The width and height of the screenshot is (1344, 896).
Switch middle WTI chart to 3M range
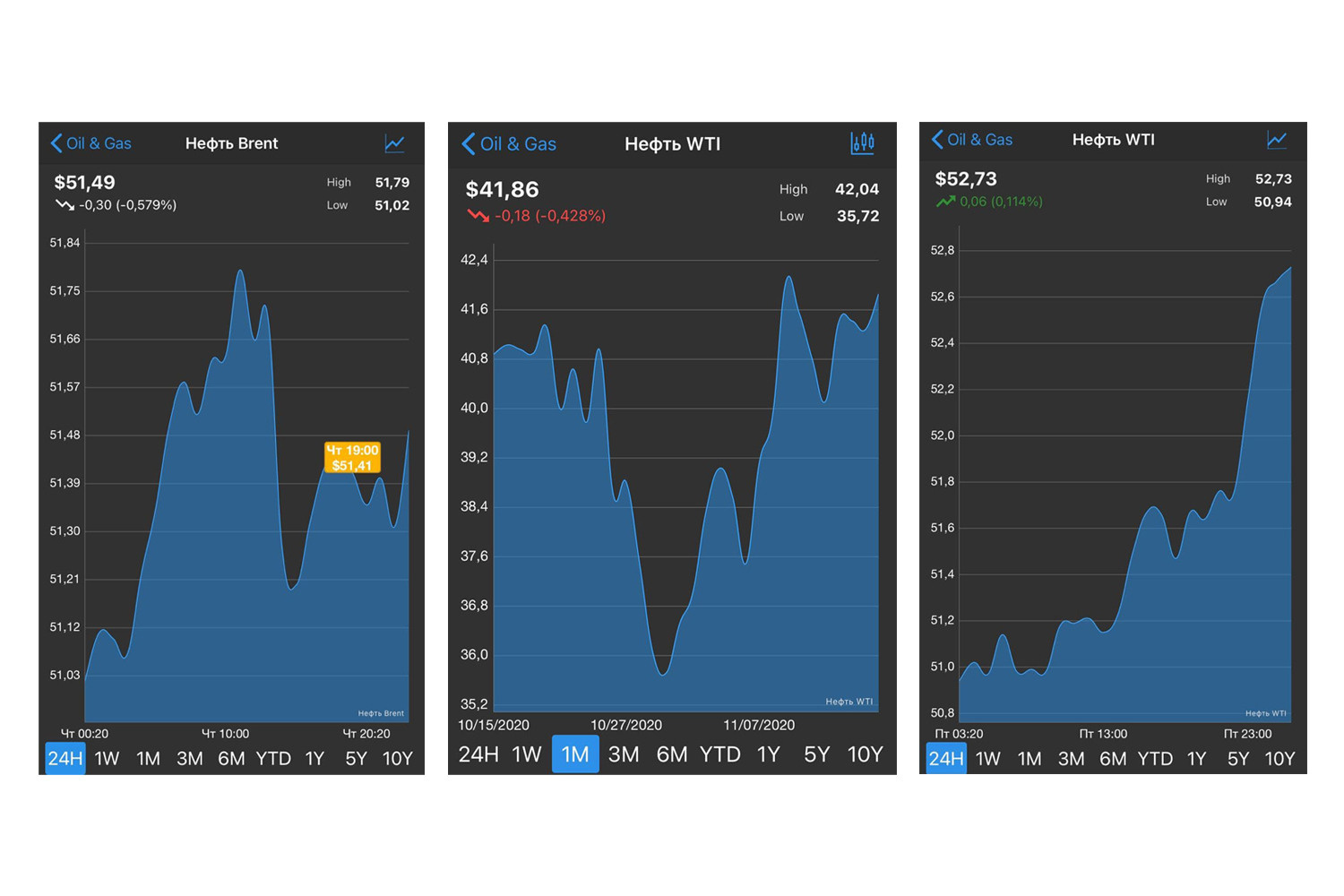(x=624, y=754)
